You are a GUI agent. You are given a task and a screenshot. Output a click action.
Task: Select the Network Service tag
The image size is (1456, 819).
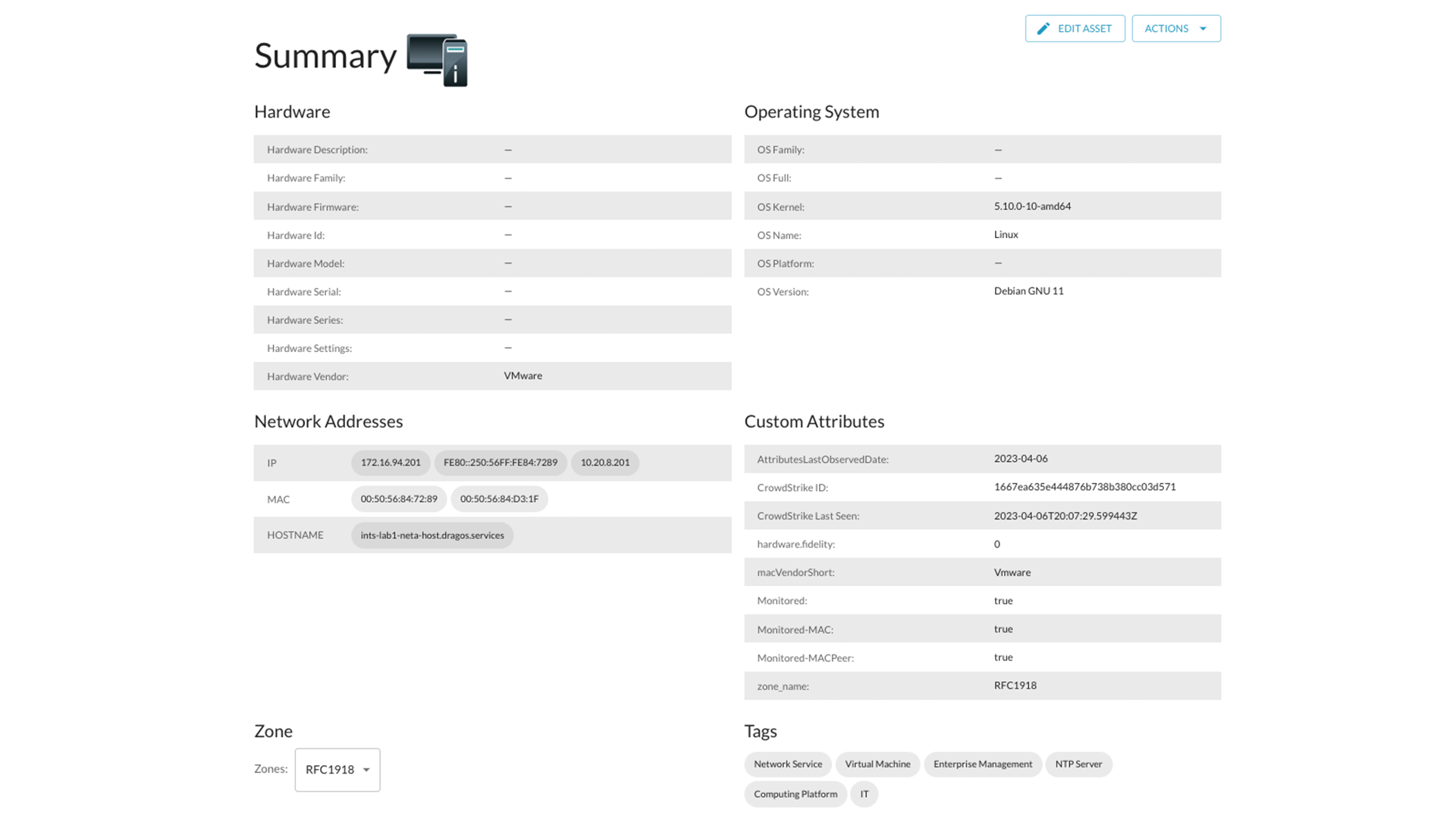[x=787, y=764]
